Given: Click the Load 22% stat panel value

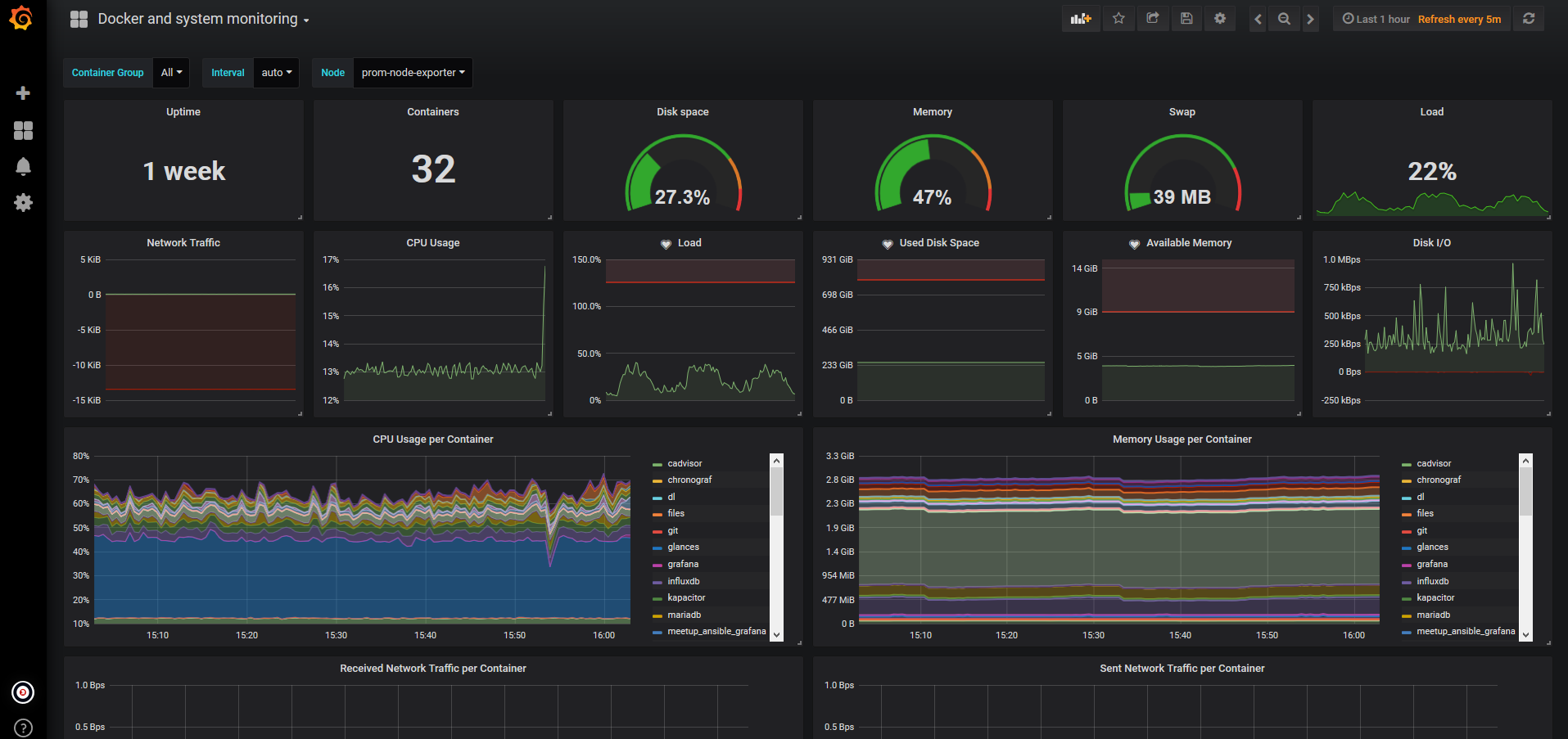Looking at the screenshot, I should [1432, 172].
